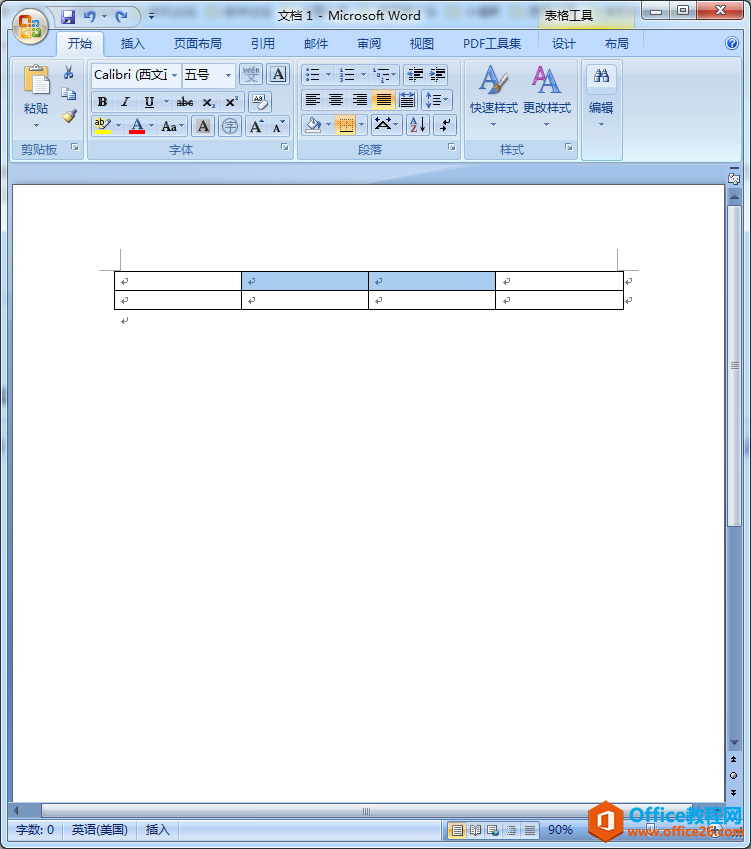
Task: Open the 审阅 tab
Action: [369, 44]
